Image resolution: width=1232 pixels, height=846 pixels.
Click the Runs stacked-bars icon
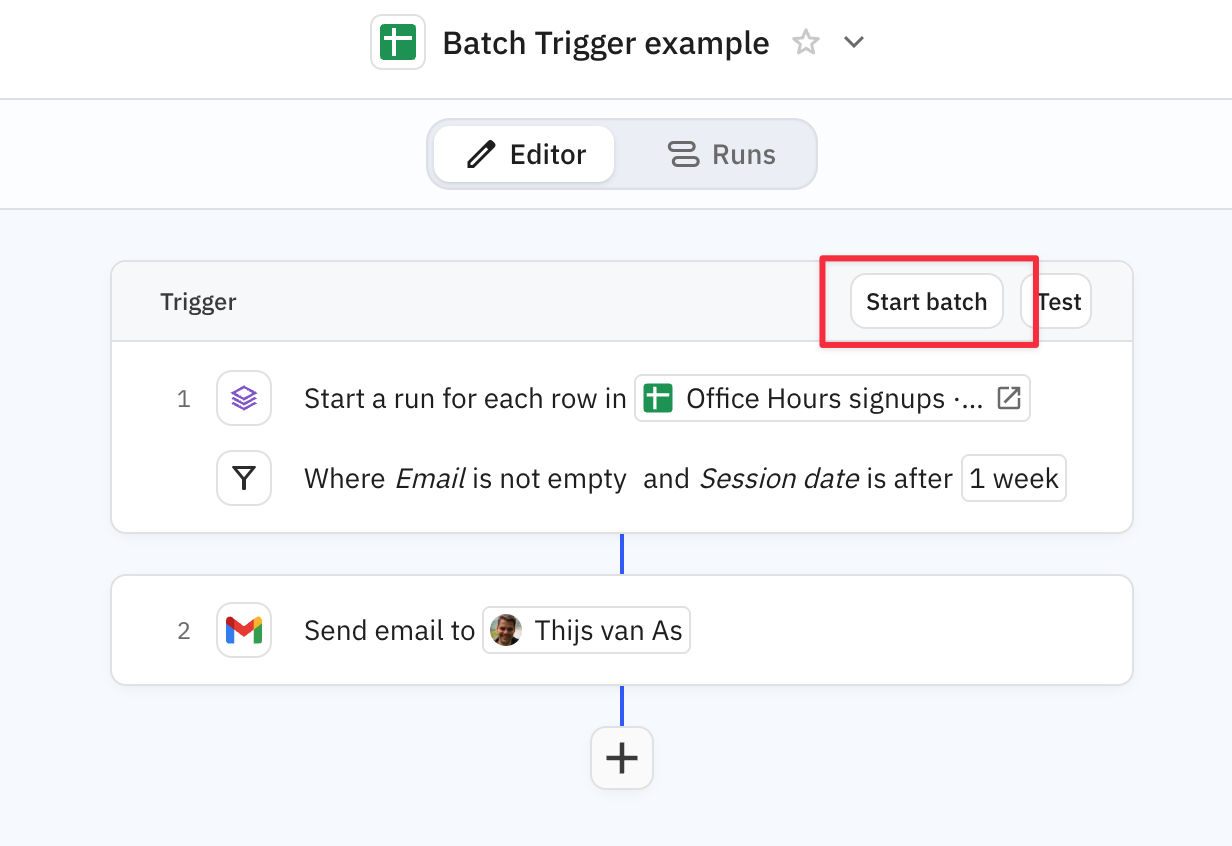pos(684,155)
